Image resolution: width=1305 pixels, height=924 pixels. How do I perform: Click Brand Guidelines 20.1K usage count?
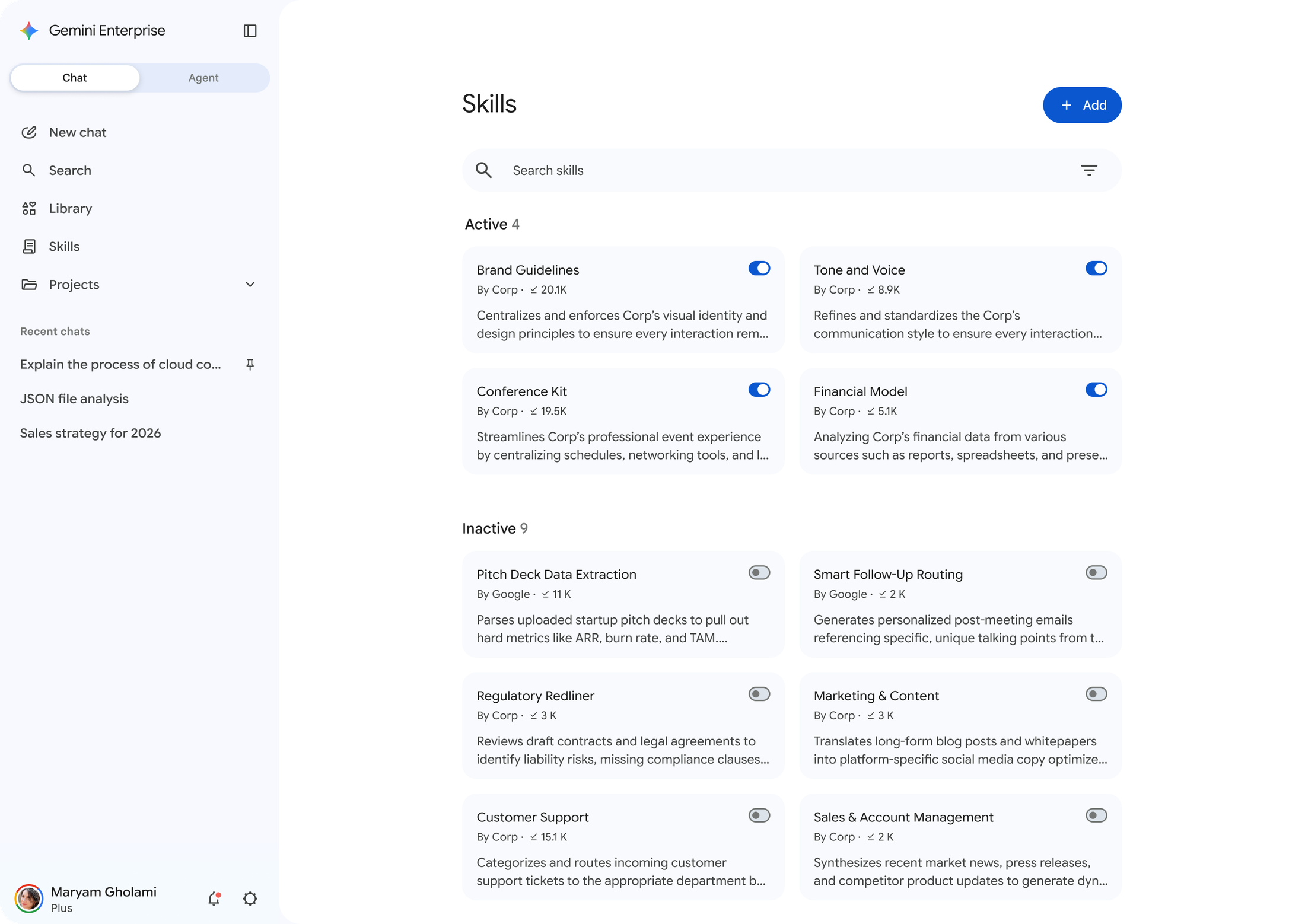pyautogui.click(x=548, y=290)
